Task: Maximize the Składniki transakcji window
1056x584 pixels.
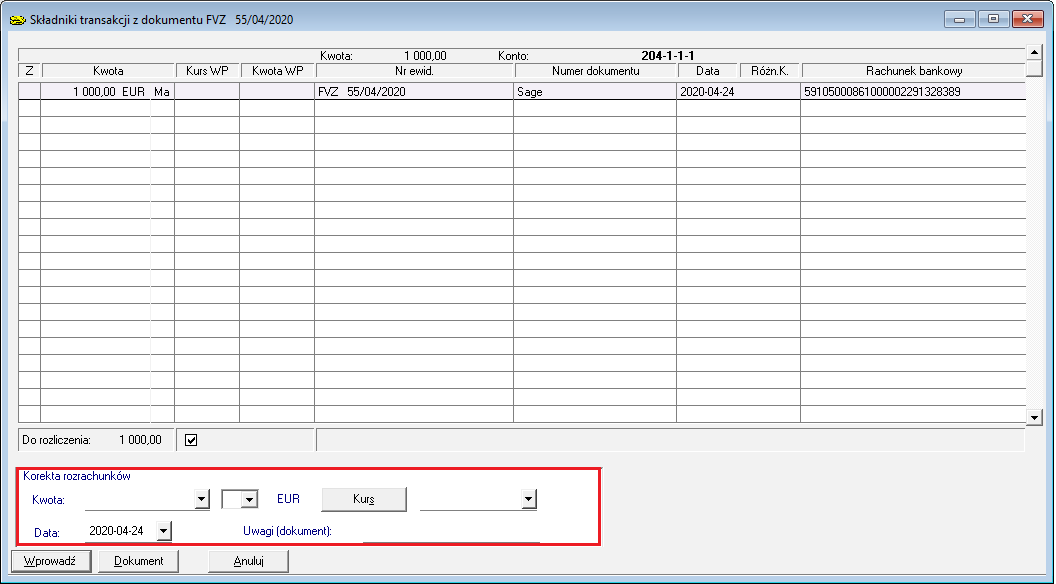Action: click(x=993, y=19)
